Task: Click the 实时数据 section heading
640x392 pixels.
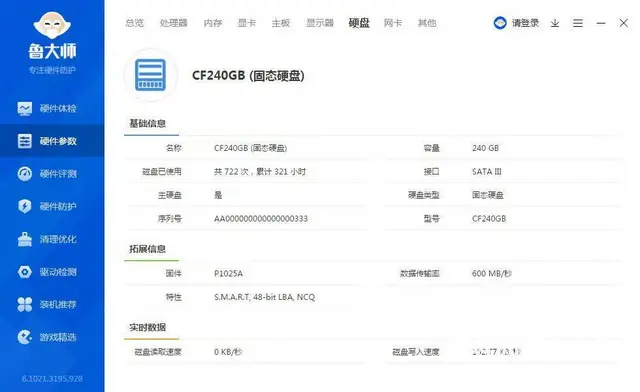Action: (x=147, y=327)
